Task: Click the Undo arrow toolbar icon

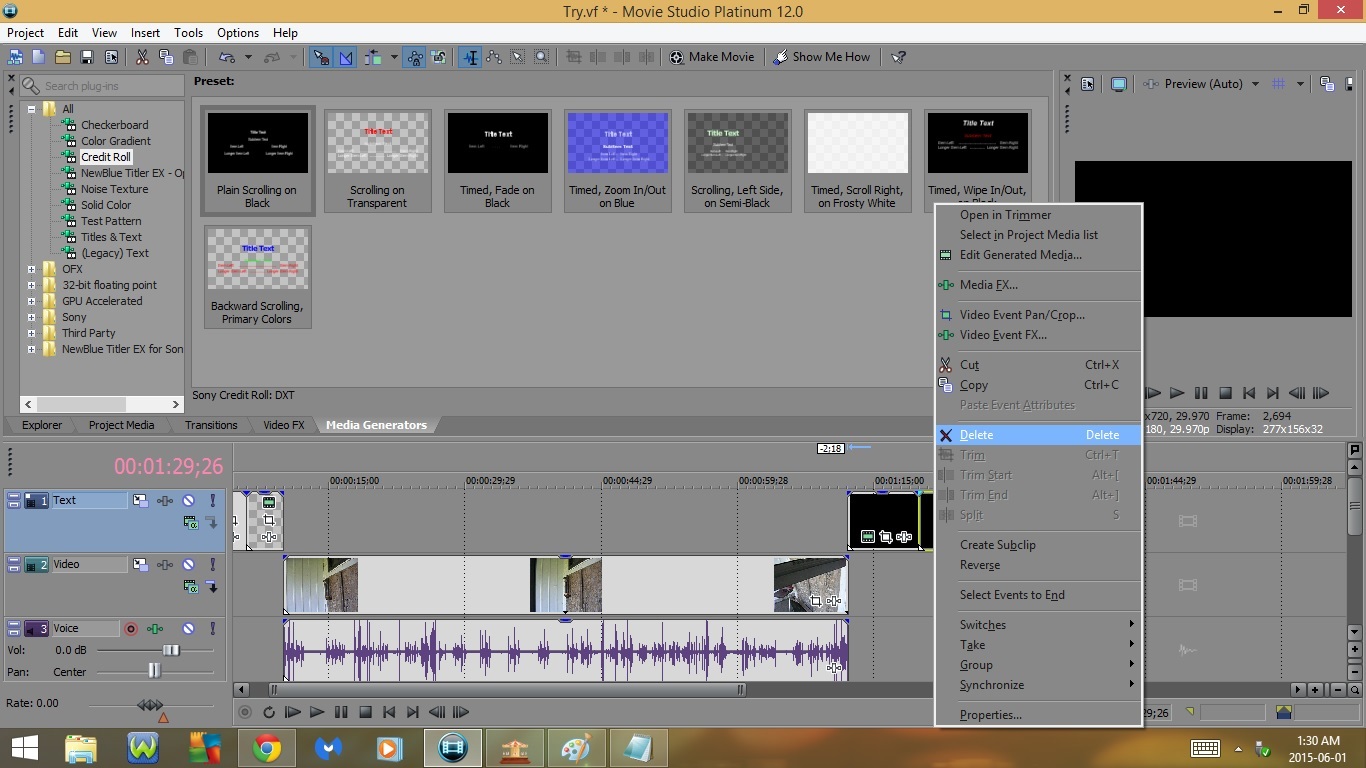Action: [227, 57]
